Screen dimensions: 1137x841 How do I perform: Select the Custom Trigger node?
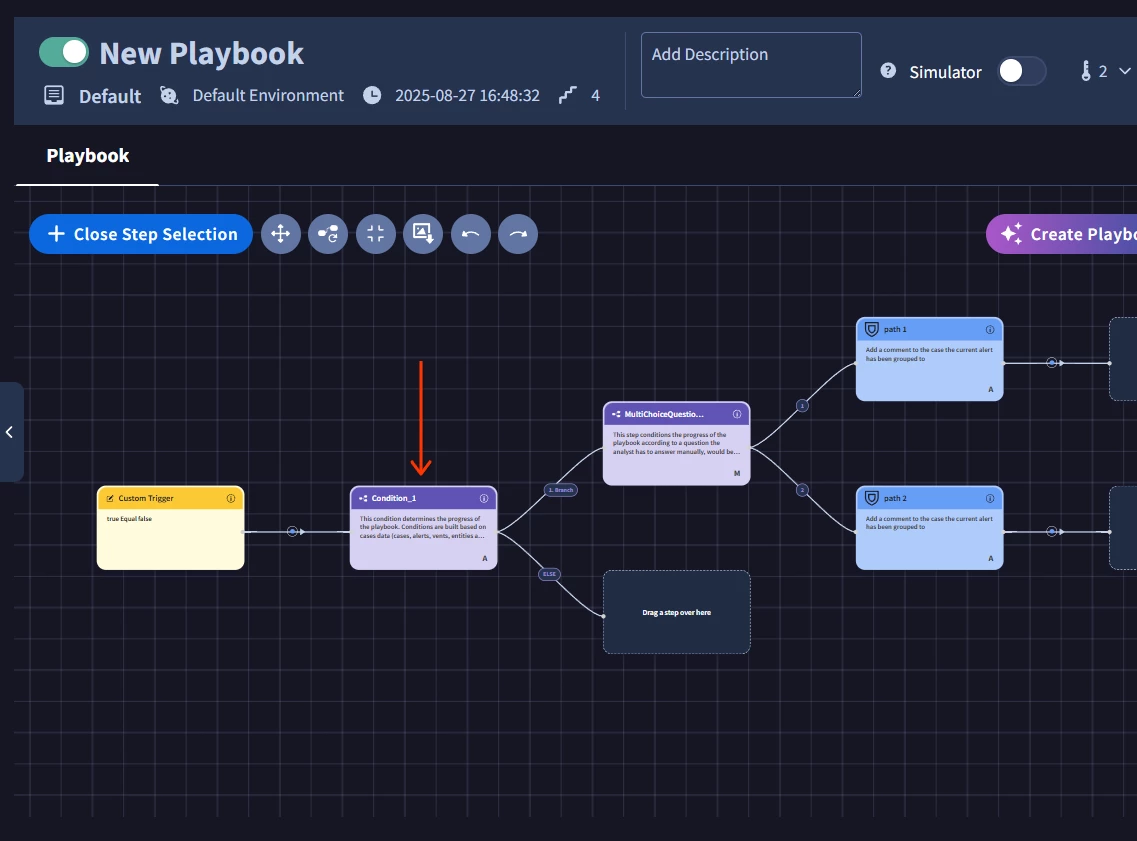(x=170, y=528)
